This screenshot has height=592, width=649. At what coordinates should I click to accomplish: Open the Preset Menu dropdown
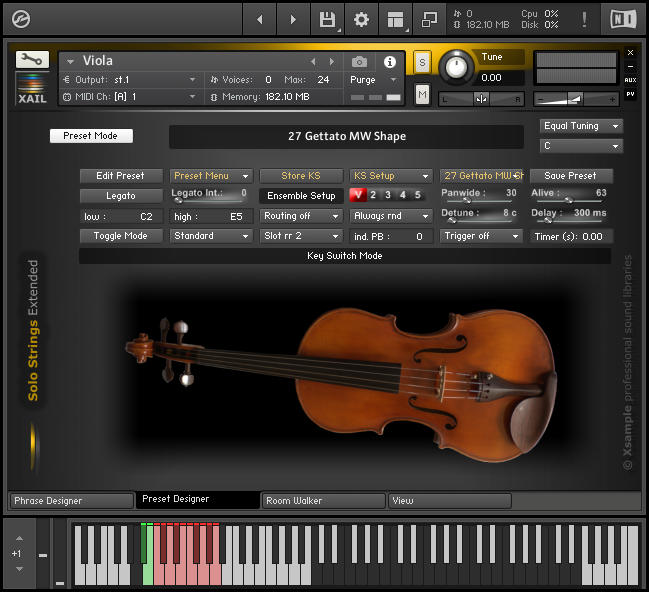[211, 176]
